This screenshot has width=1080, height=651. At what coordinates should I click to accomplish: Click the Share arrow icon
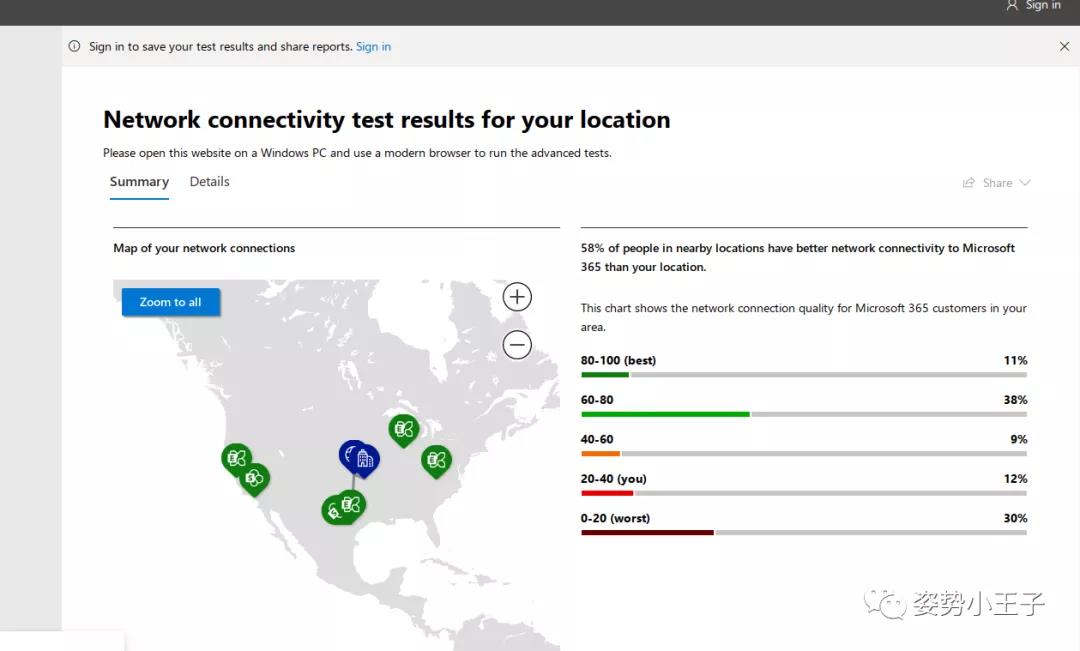point(968,183)
